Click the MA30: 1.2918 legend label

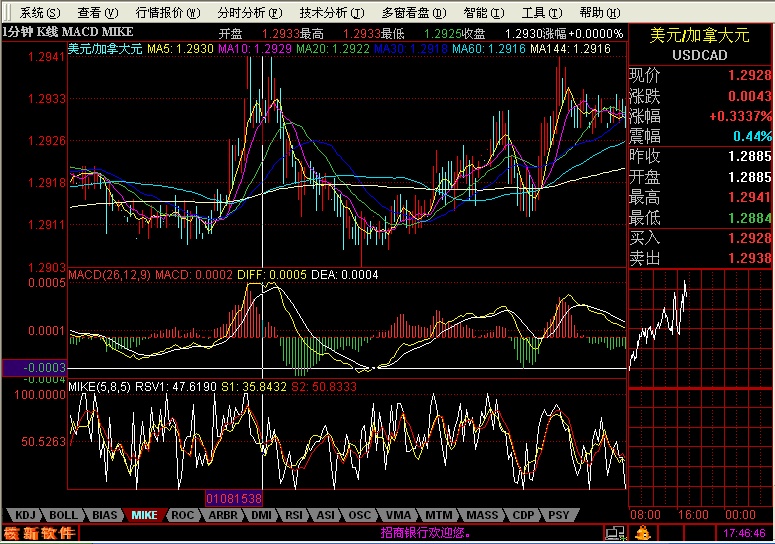411,49
